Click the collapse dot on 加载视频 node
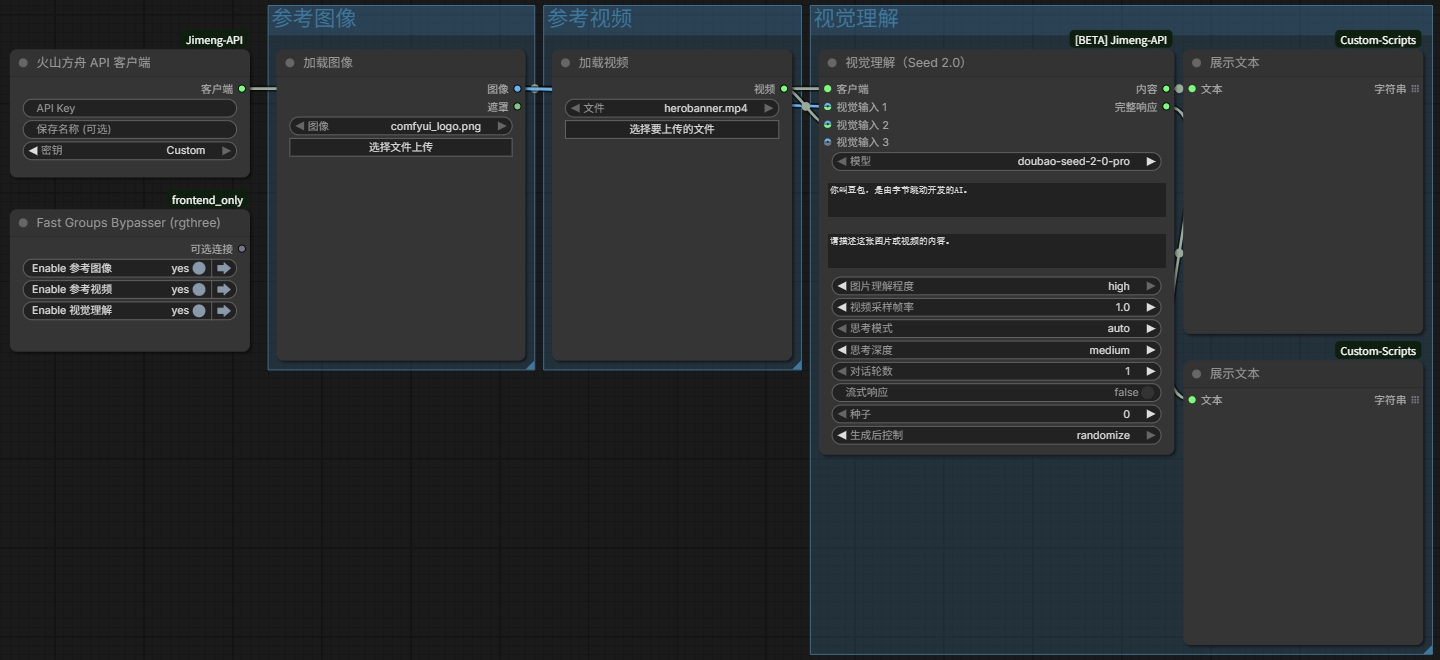The image size is (1440, 660). coord(565,63)
